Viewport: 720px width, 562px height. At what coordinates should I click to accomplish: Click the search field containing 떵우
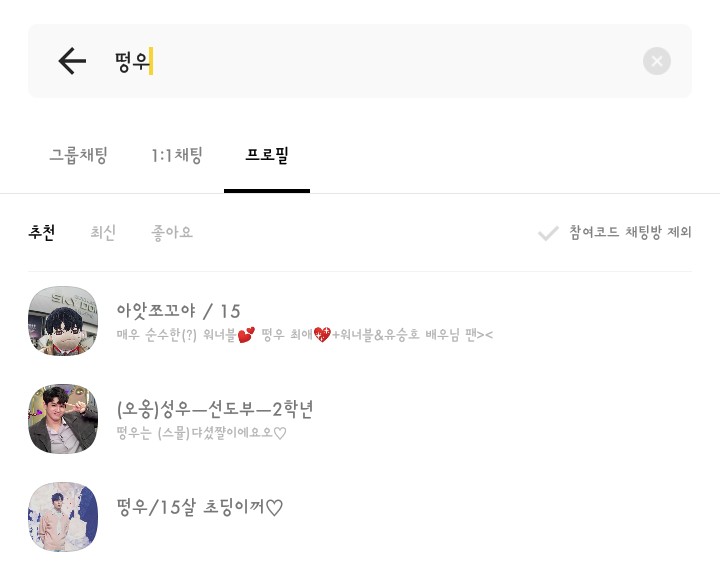pos(380,62)
